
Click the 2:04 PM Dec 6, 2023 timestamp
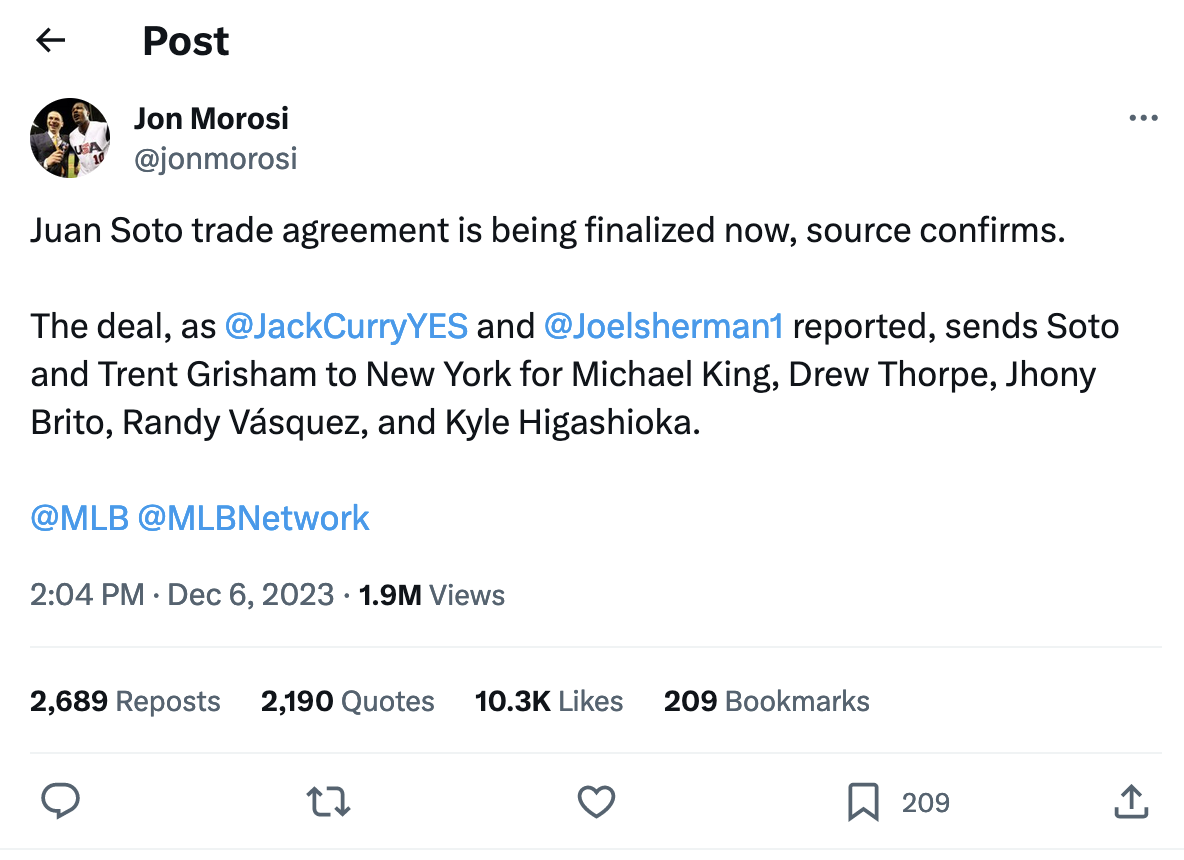[x=182, y=595]
